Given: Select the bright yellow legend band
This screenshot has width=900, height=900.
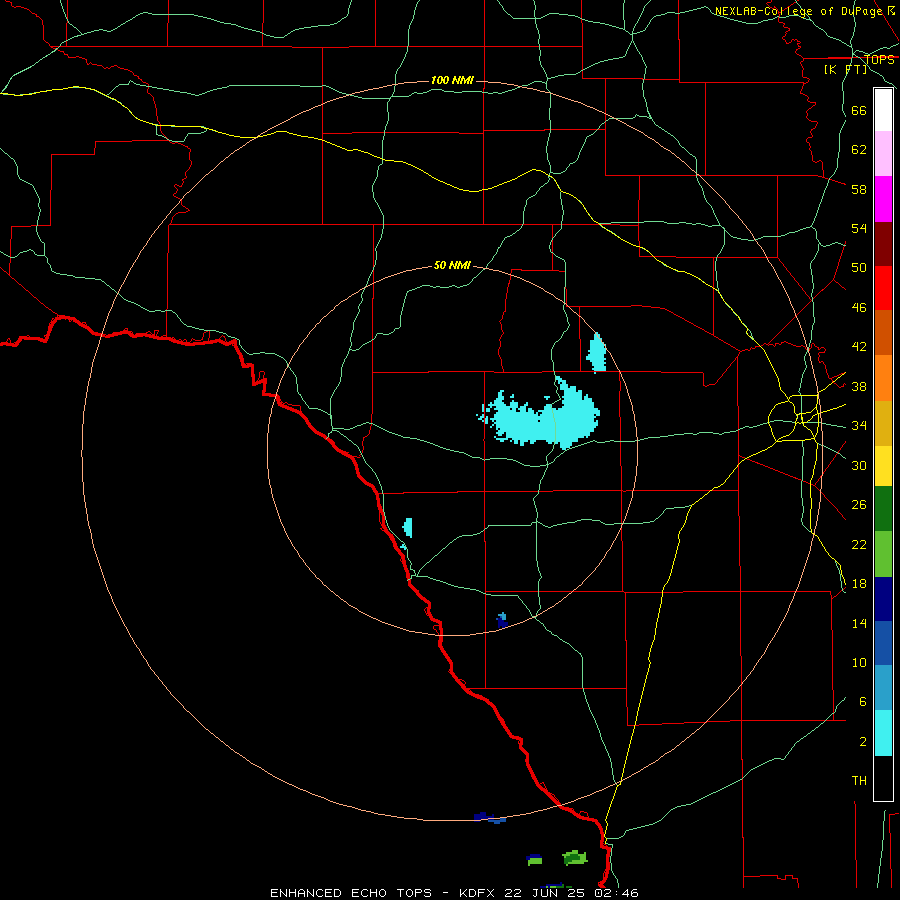Looking at the screenshot, I should coord(883,466).
